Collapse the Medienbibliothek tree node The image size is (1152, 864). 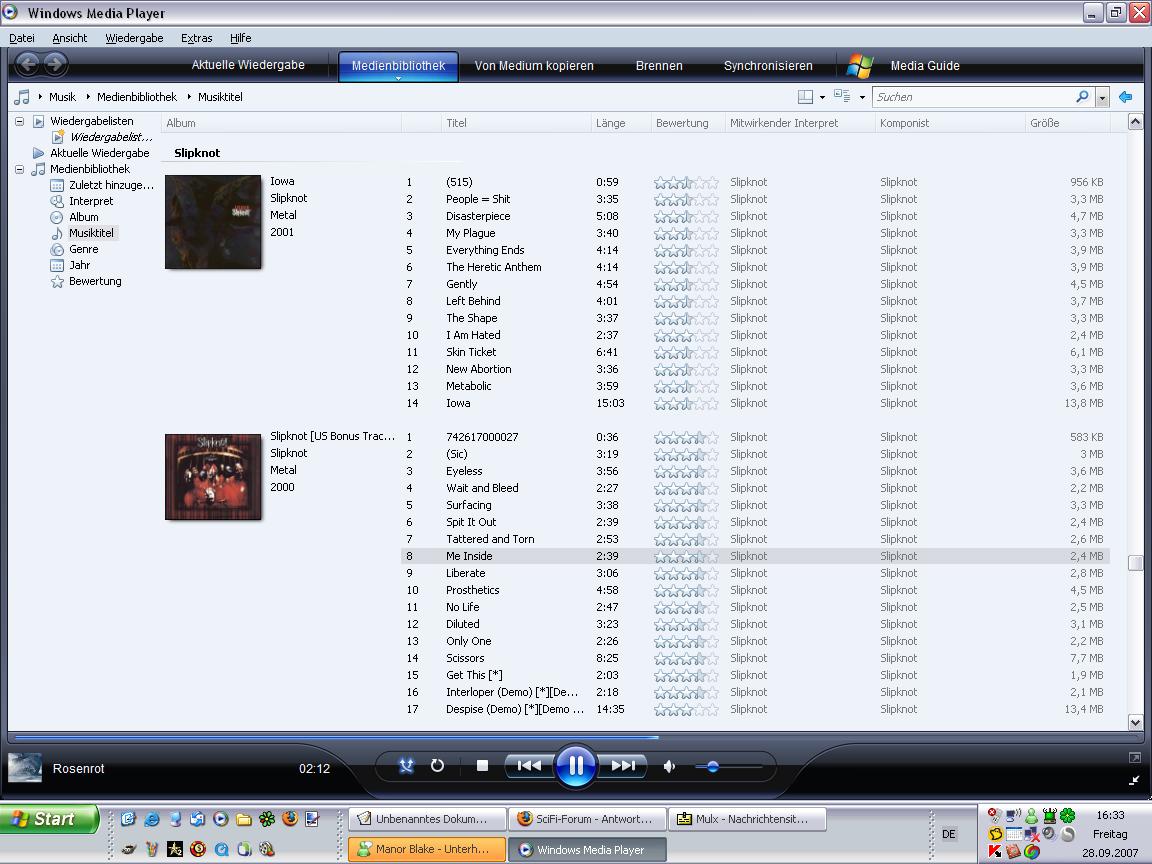coord(19,169)
